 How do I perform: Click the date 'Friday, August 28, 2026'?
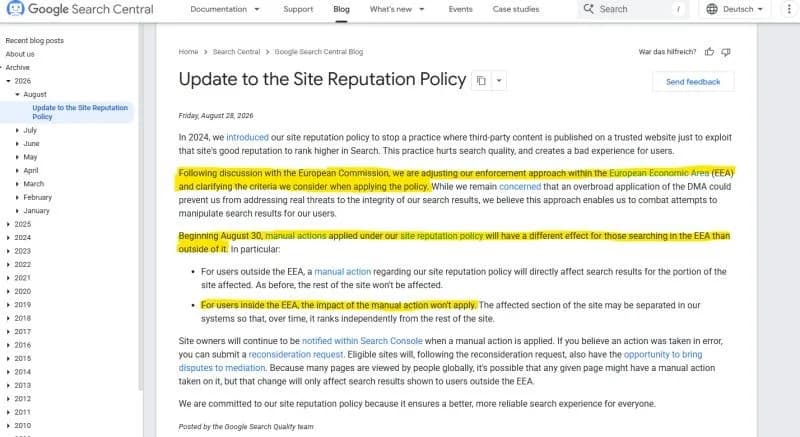click(216, 116)
